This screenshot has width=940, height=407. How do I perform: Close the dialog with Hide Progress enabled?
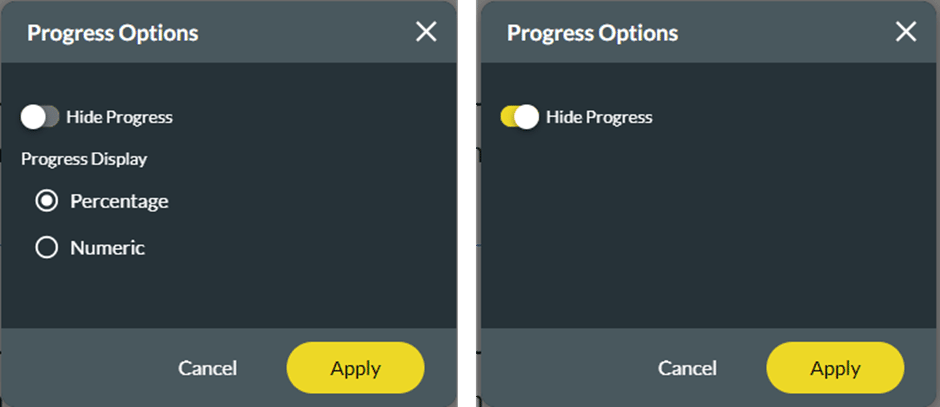(x=906, y=32)
